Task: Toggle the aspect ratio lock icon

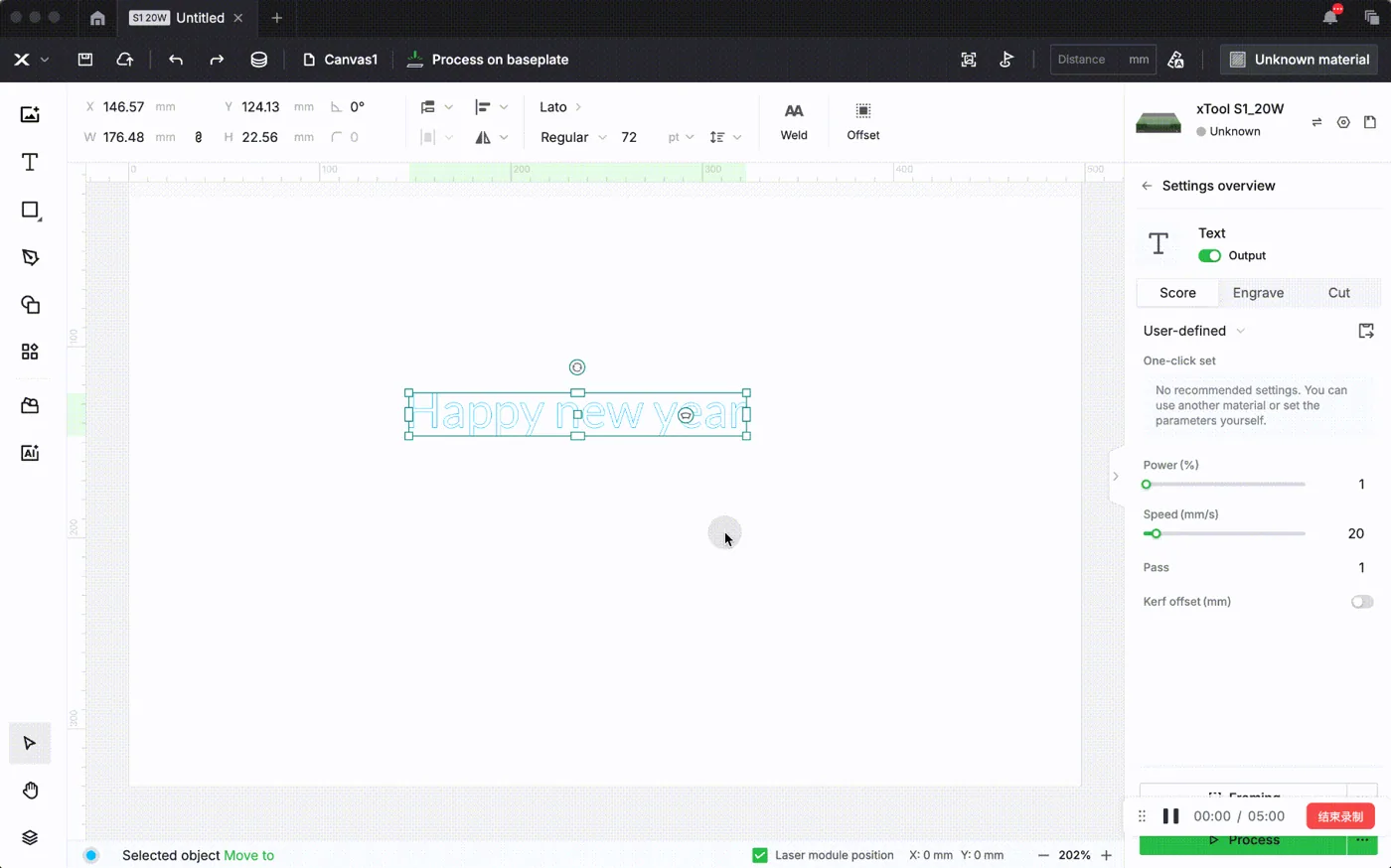Action: (x=199, y=137)
